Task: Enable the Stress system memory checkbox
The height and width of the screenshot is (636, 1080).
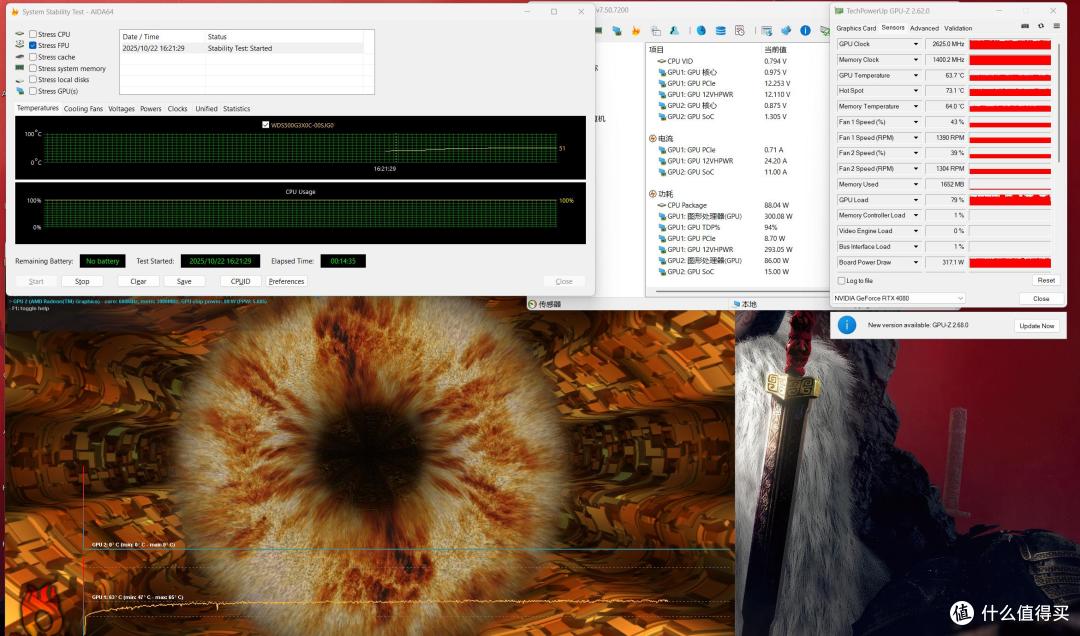Action: 33,68
